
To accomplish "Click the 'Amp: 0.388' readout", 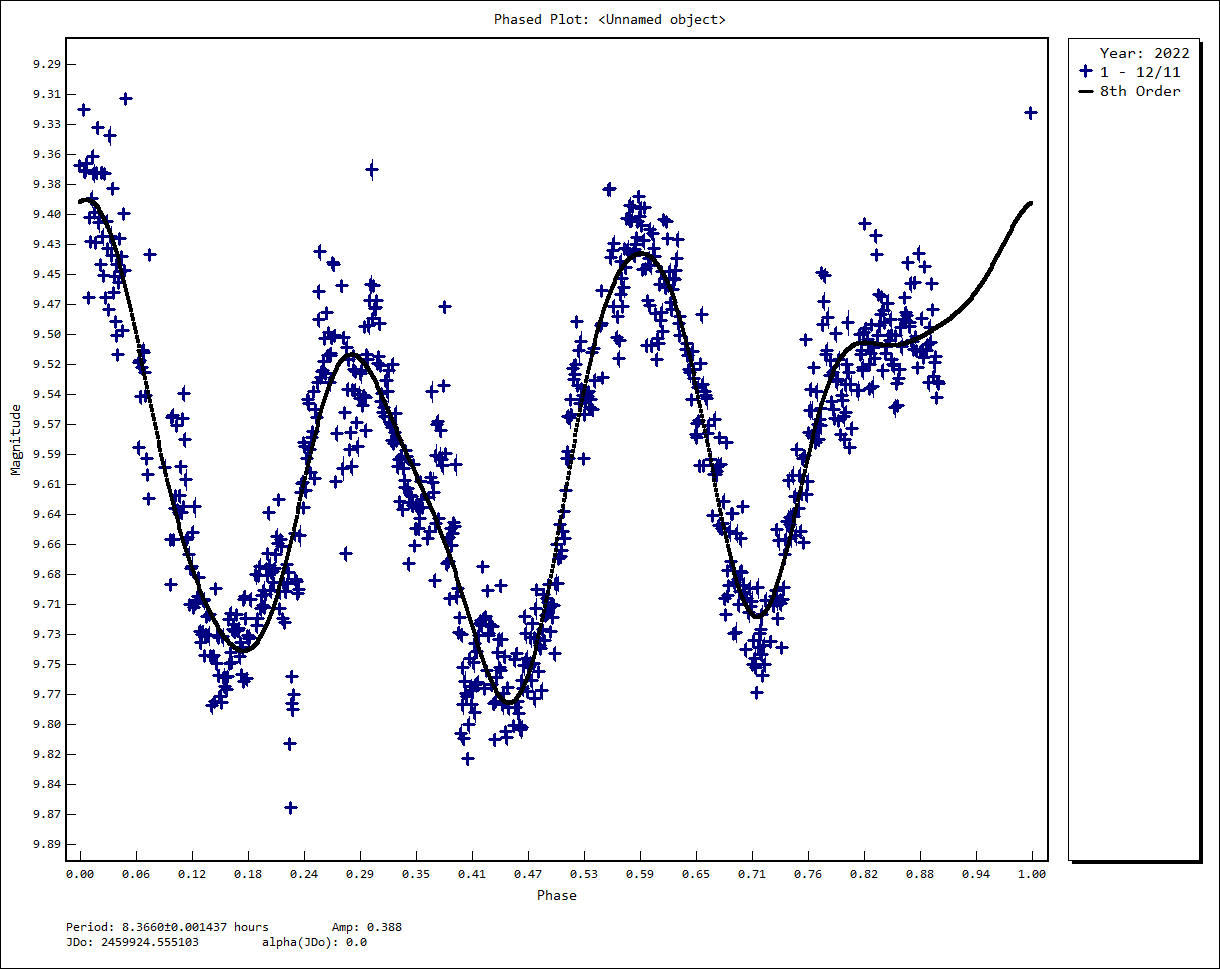I will (x=366, y=927).
